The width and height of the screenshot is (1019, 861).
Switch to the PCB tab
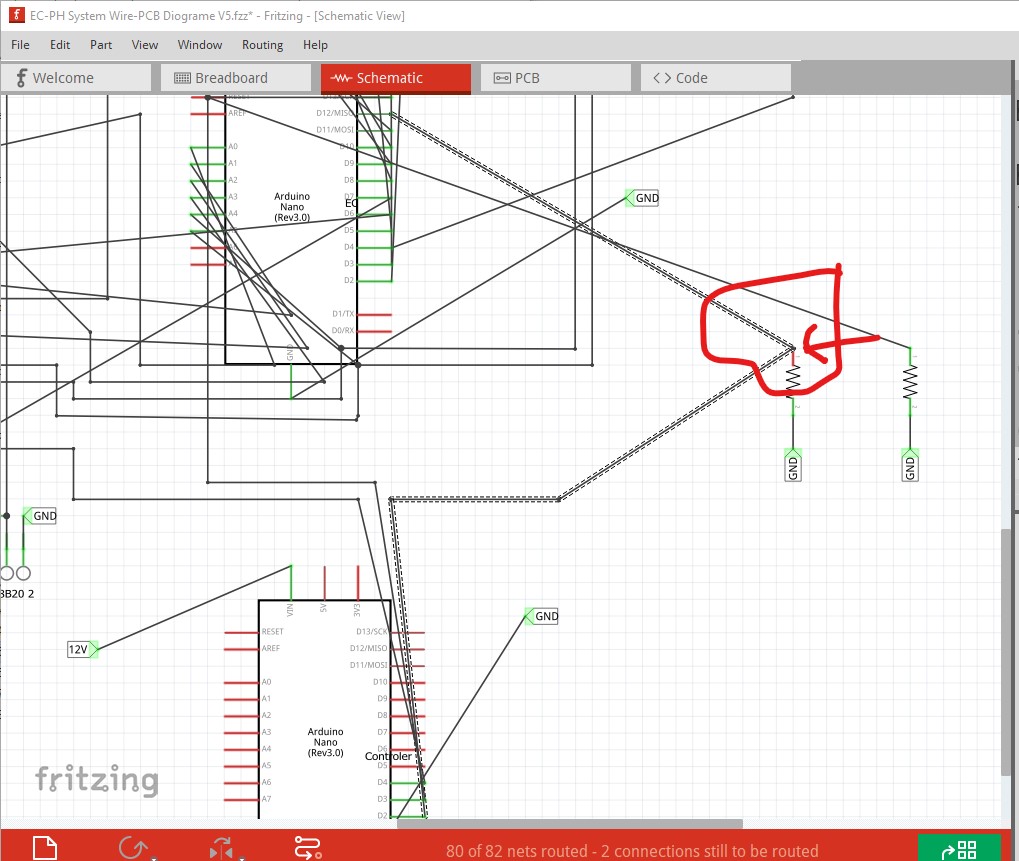tap(556, 78)
